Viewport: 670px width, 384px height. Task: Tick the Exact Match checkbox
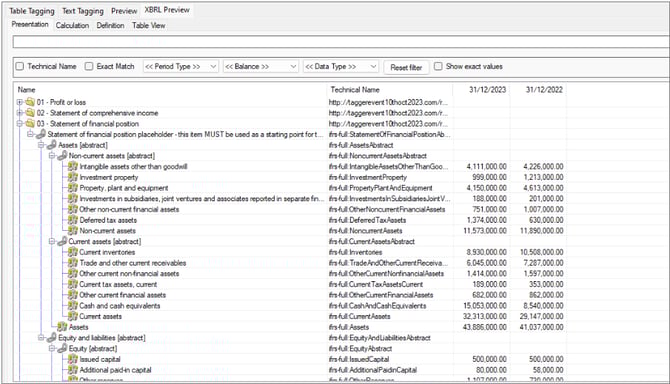tap(89, 66)
